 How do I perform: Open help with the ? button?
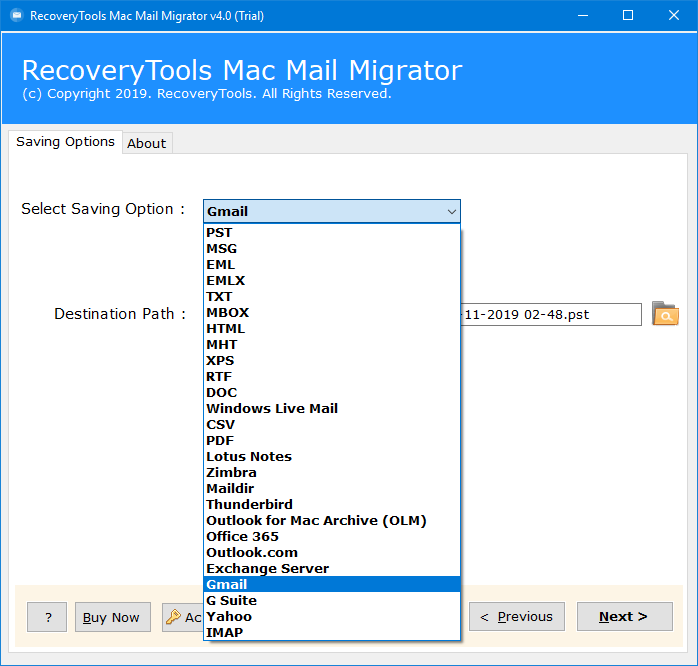pos(47,617)
